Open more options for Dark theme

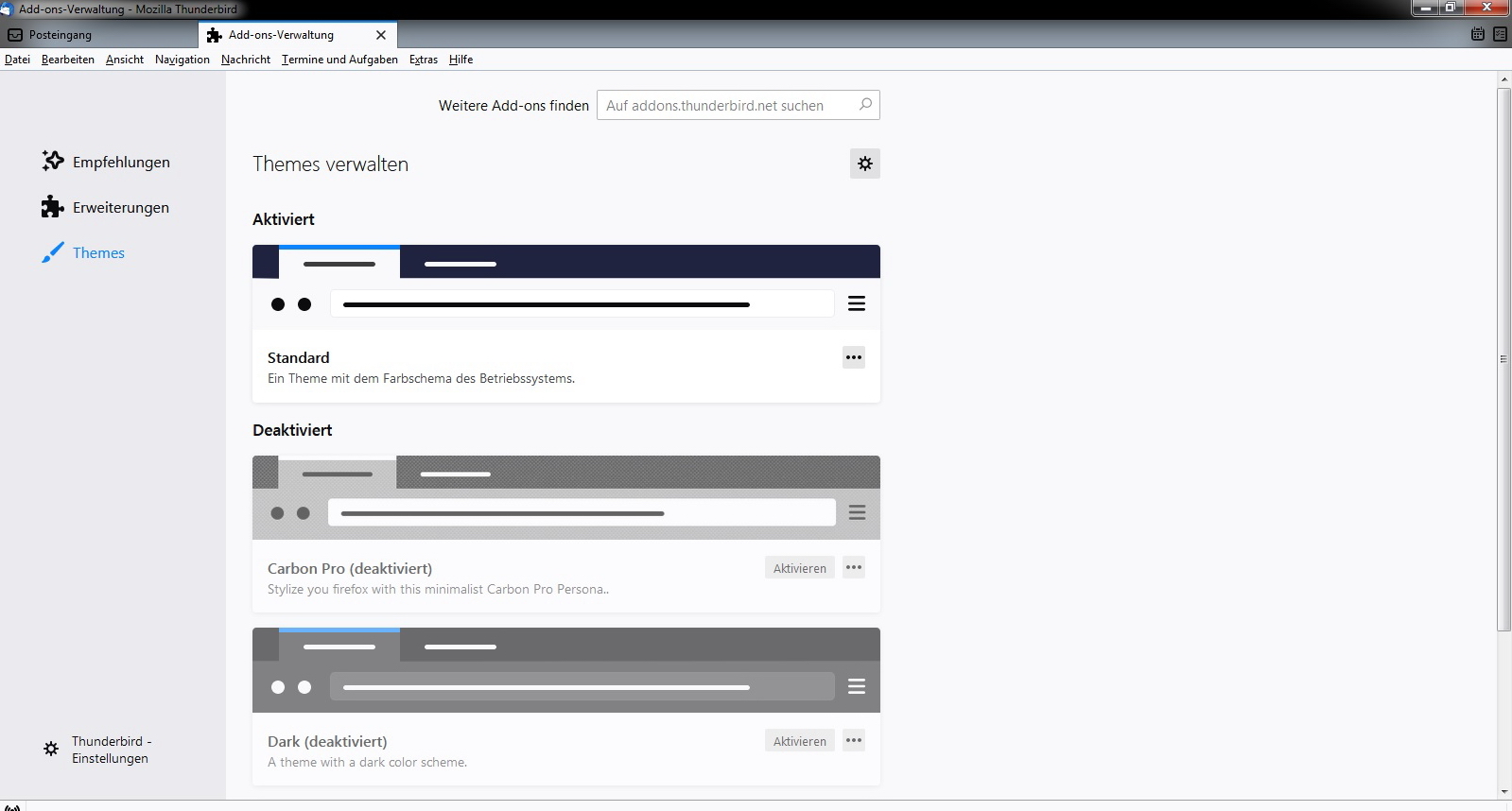click(854, 741)
